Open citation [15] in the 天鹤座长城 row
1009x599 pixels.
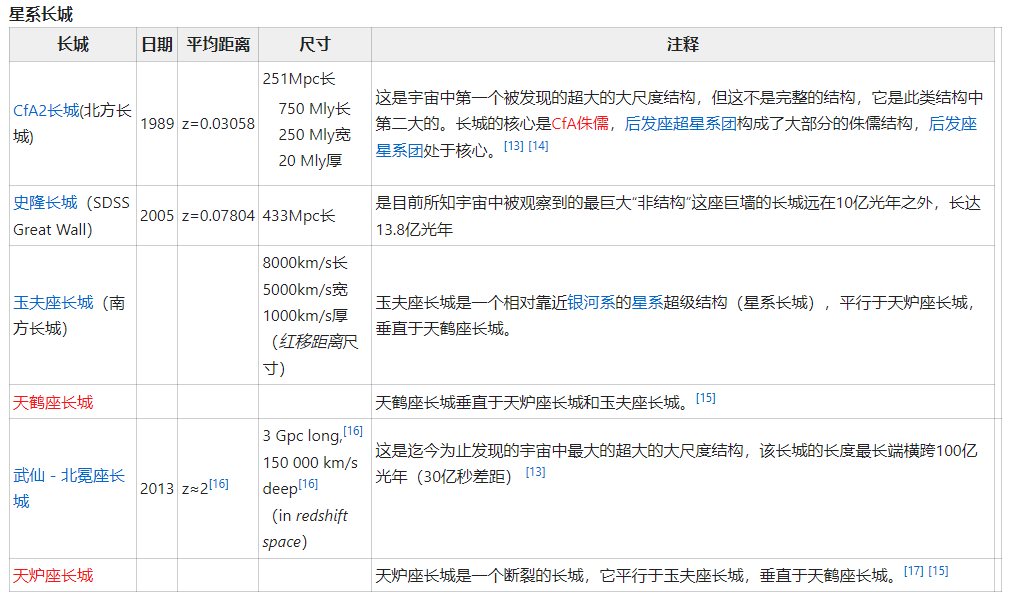(x=705, y=398)
